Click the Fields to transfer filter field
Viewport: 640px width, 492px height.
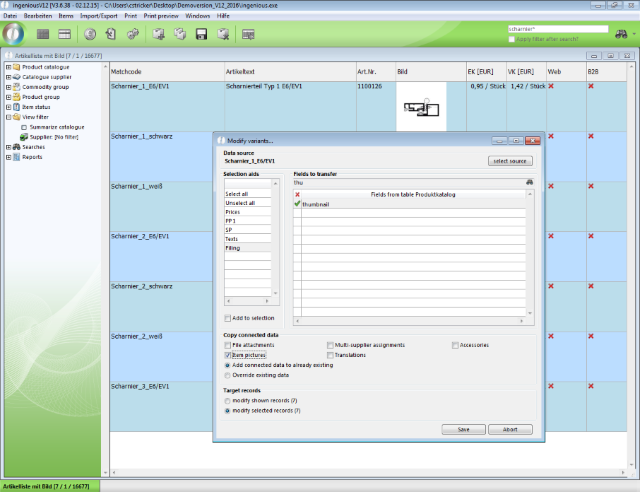click(x=408, y=183)
